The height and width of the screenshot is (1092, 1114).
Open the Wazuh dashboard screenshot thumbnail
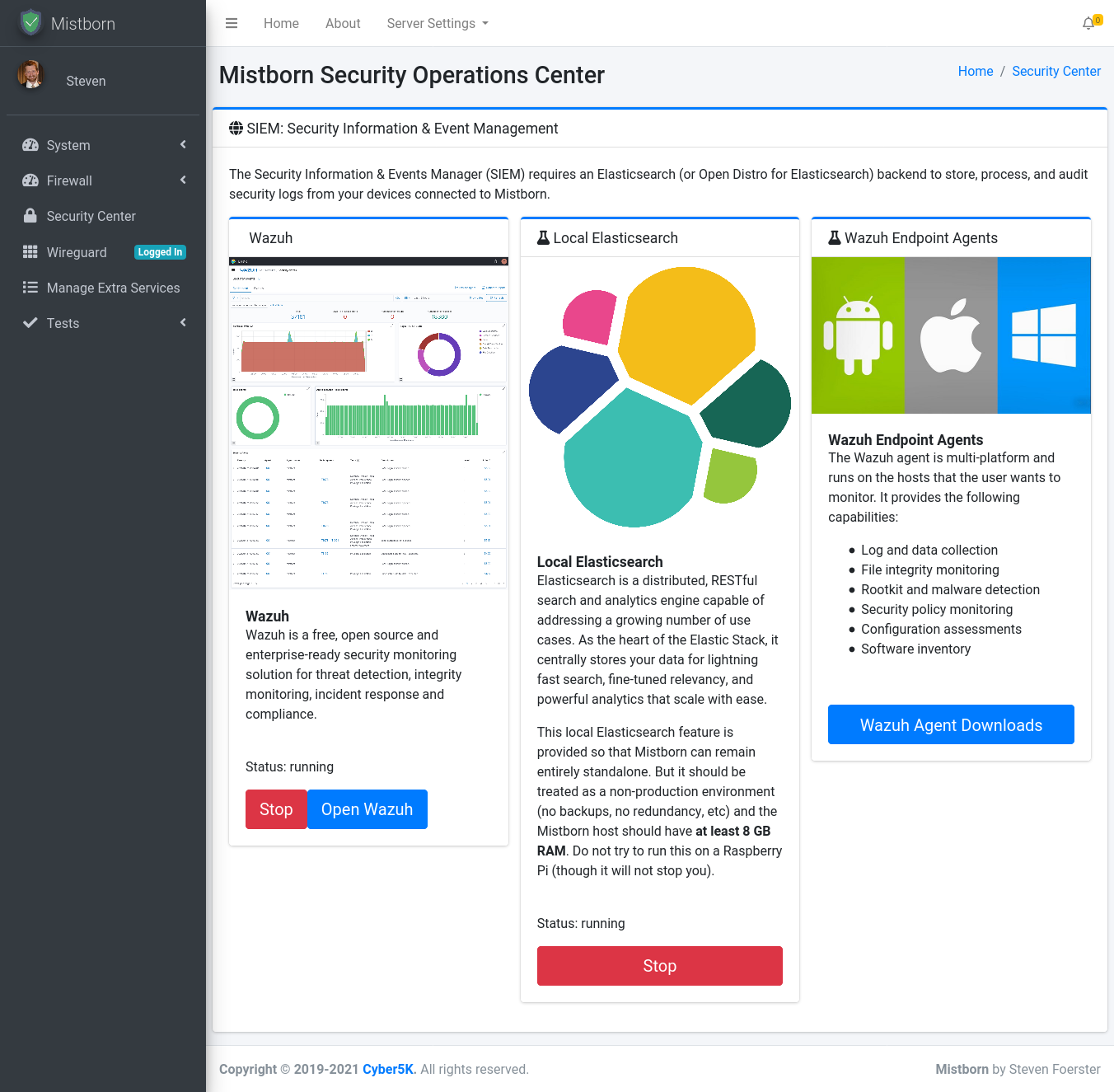[x=368, y=422]
